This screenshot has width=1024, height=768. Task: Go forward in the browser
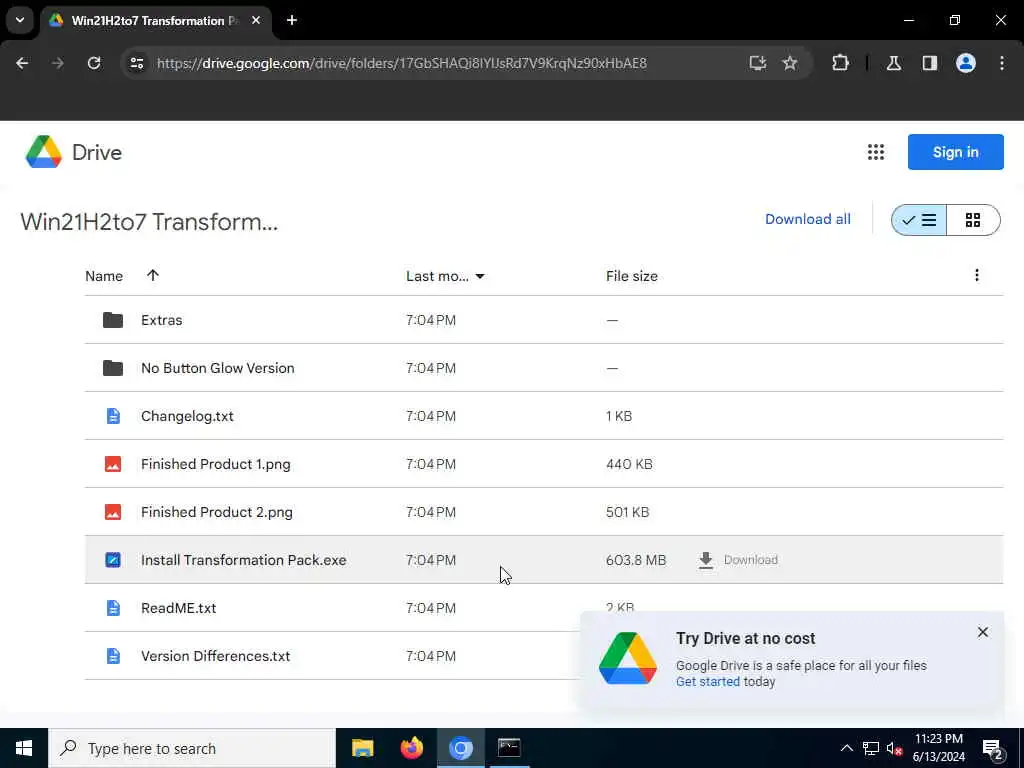pyautogui.click(x=57, y=63)
